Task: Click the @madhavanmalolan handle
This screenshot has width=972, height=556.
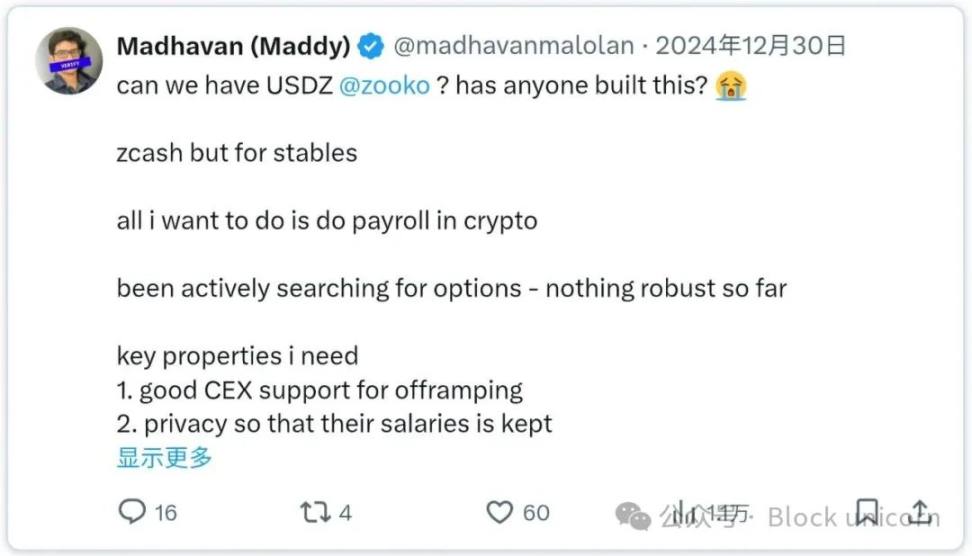Action: click(514, 46)
